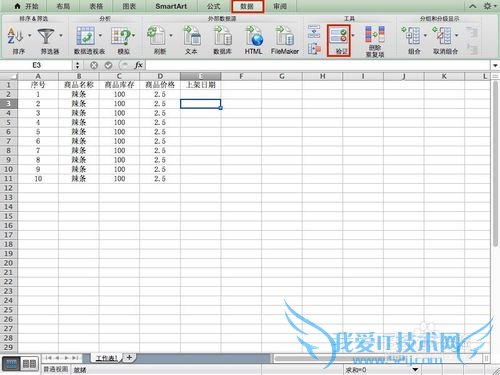
Task: Click the ribbon settings gear icon
Action: coord(487,6)
